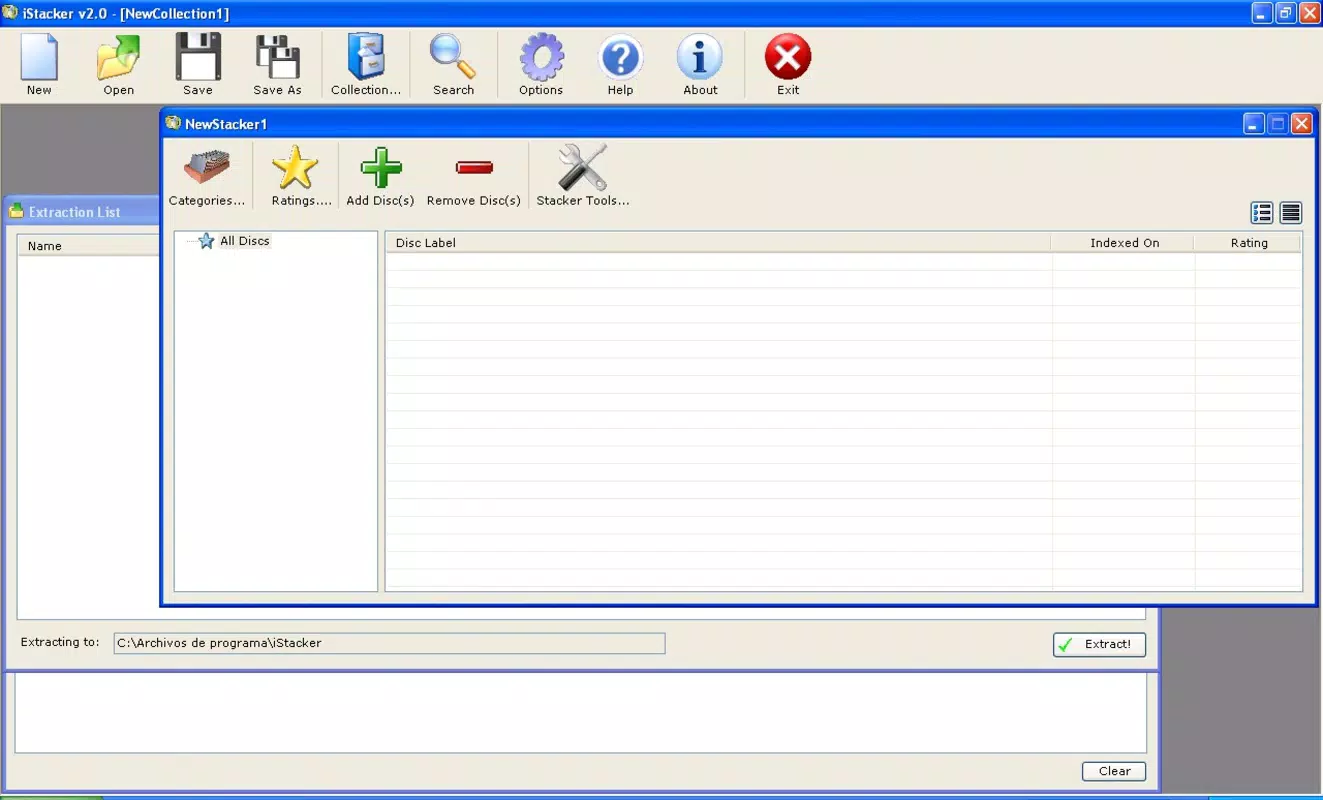Sort by the Rating column header
The width and height of the screenshot is (1323, 800).
coord(1248,243)
